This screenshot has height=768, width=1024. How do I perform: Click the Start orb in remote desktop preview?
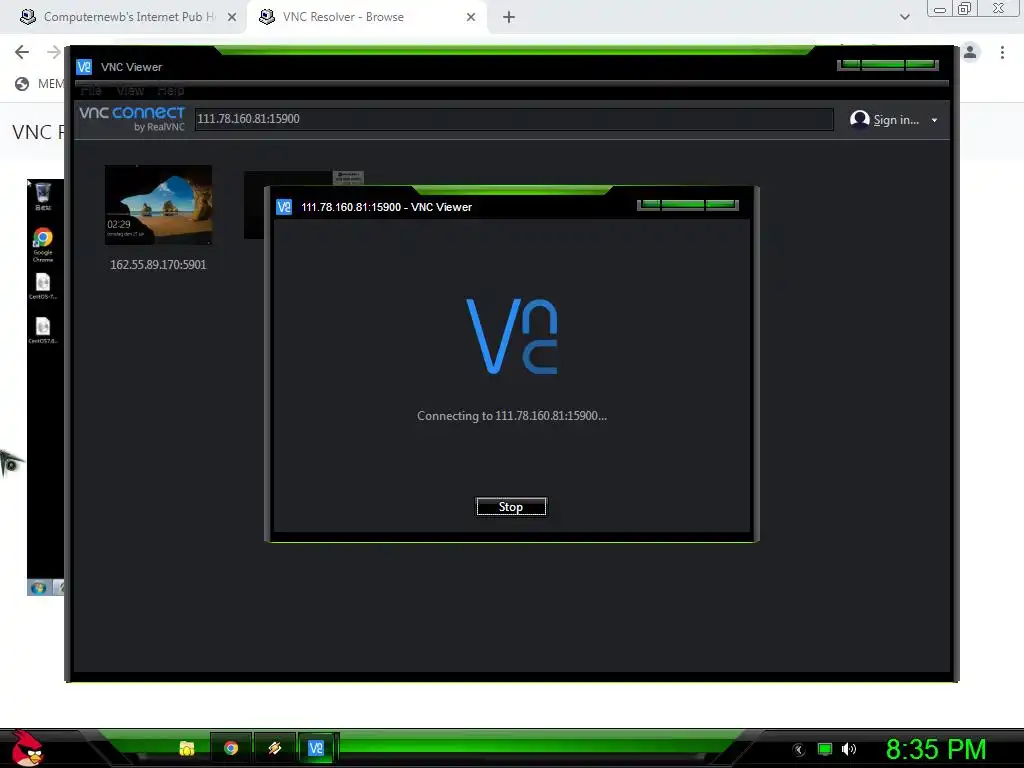pyautogui.click(x=38, y=588)
